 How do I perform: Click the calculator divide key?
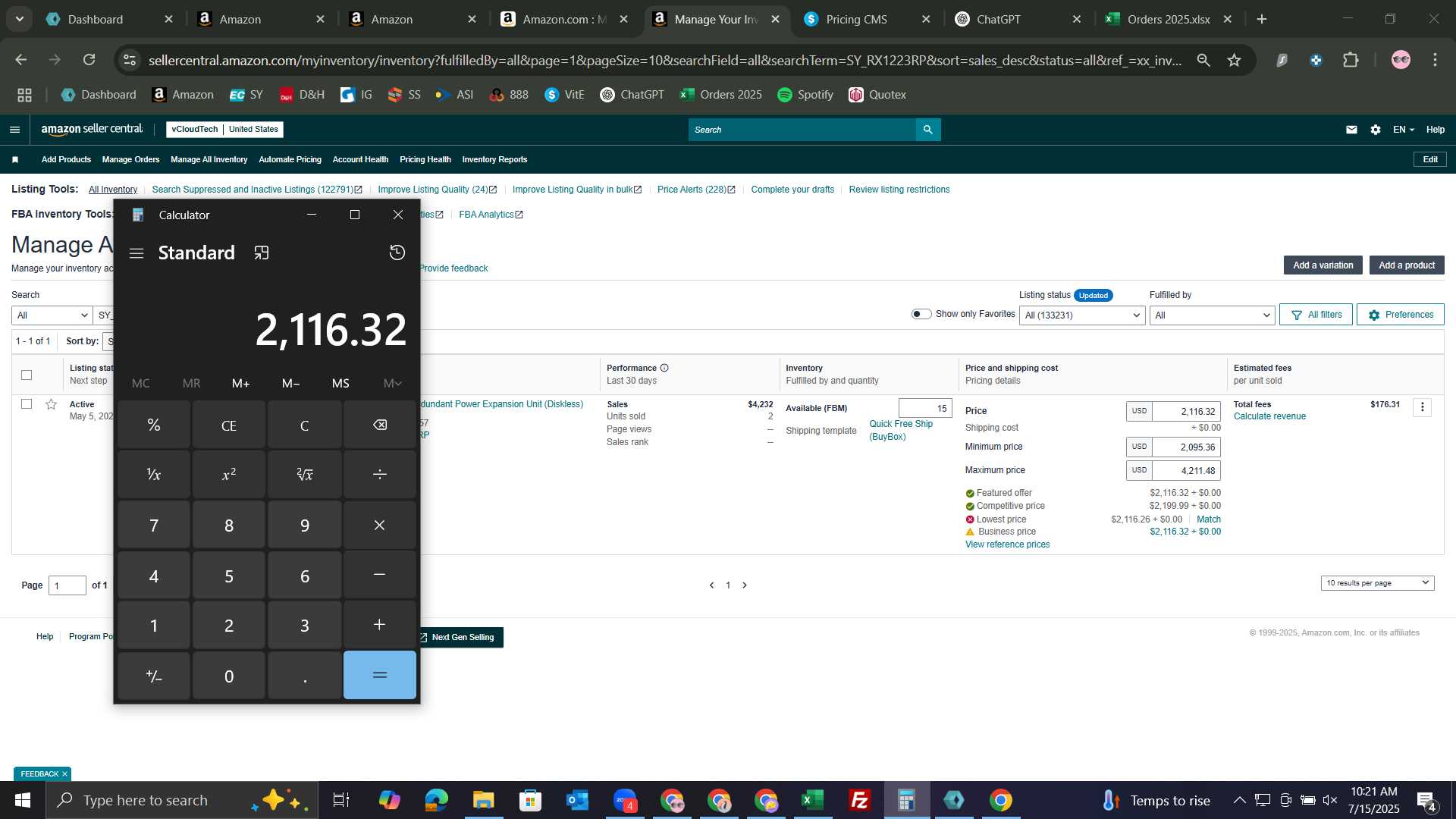tap(380, 474)
